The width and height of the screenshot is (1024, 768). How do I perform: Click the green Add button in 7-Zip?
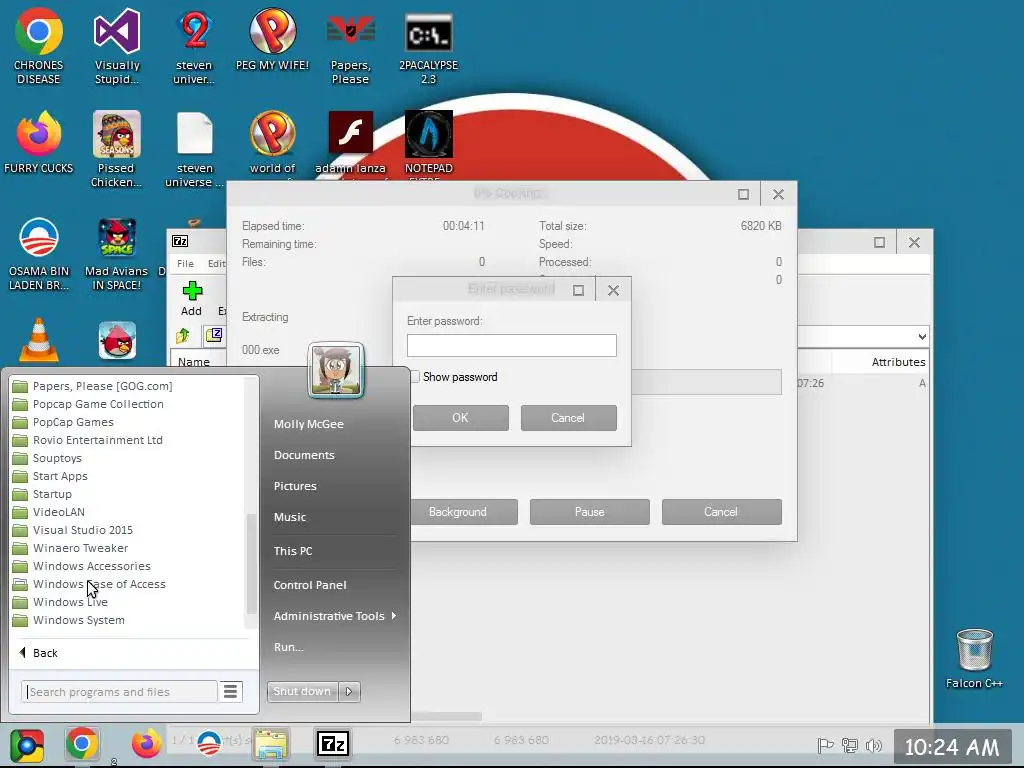coord(191,298)
